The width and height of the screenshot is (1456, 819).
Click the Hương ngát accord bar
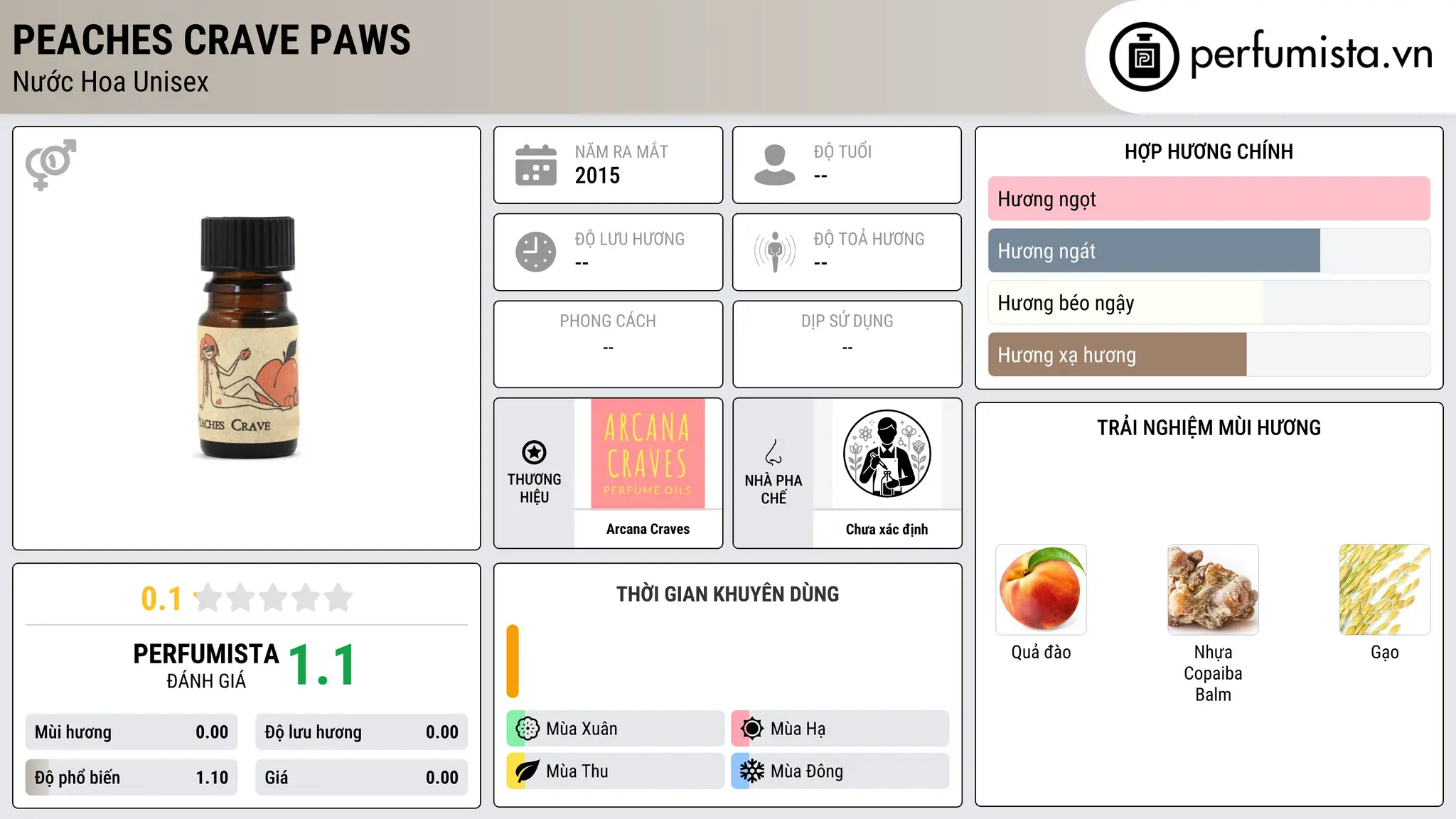point(1209,251)
